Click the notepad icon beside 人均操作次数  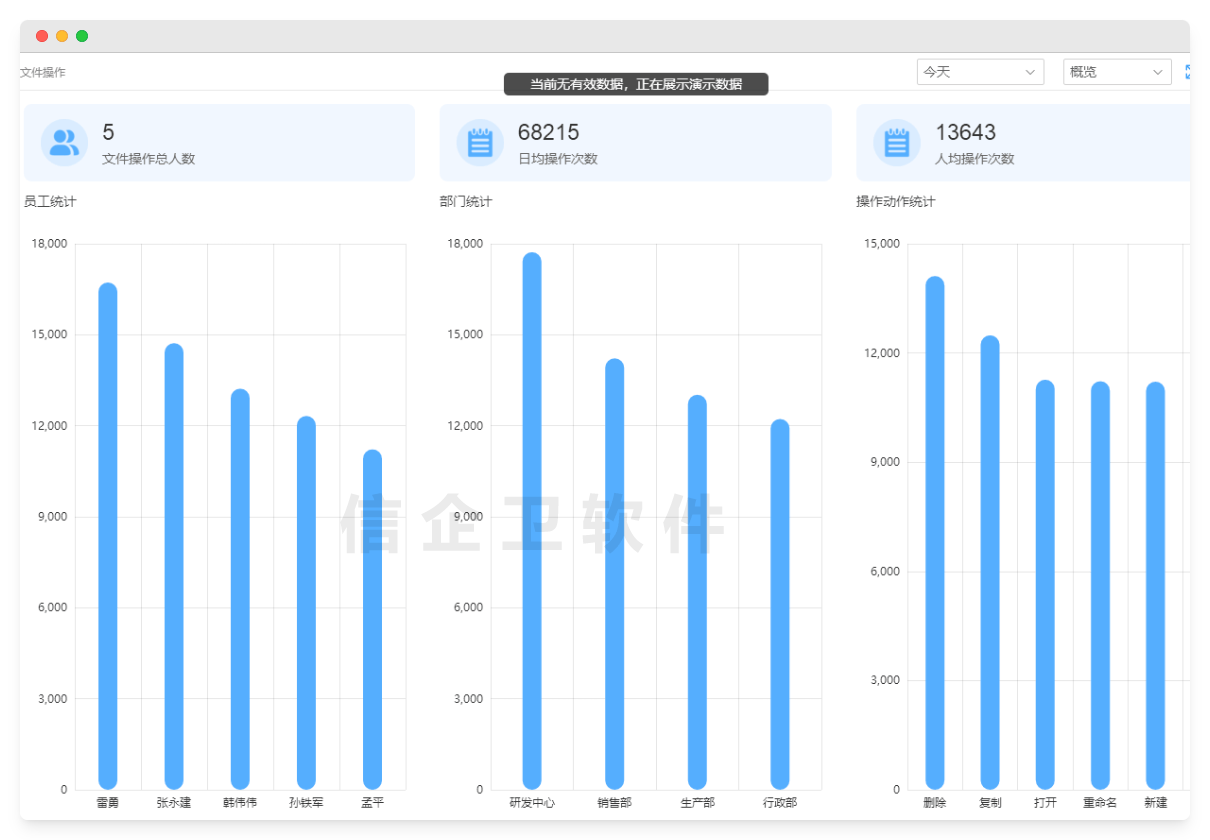click(x=896, y=142)
